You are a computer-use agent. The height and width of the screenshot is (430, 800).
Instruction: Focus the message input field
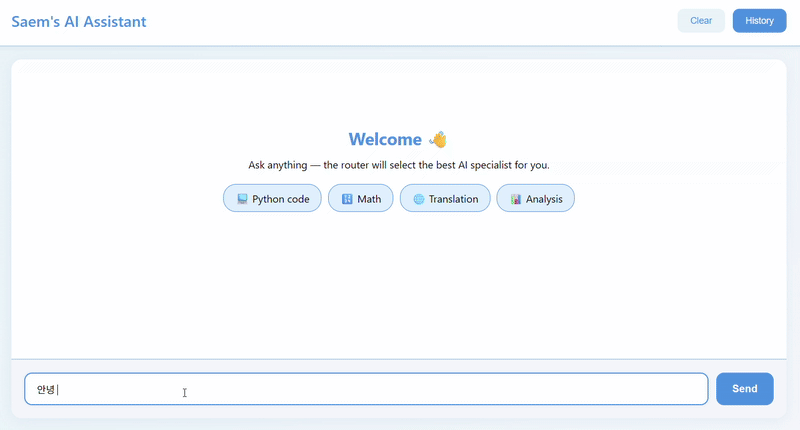(400, 389)
